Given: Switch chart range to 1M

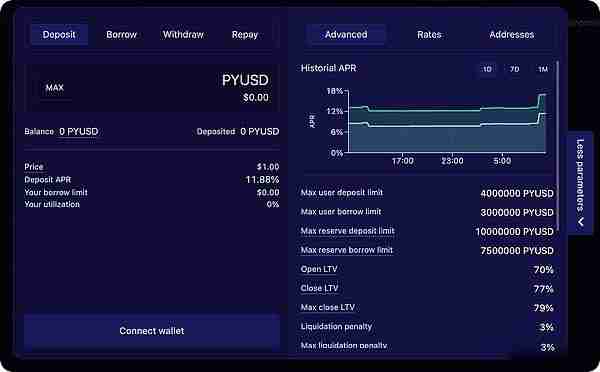Looking at the screenshot, I should coord(543,69).
